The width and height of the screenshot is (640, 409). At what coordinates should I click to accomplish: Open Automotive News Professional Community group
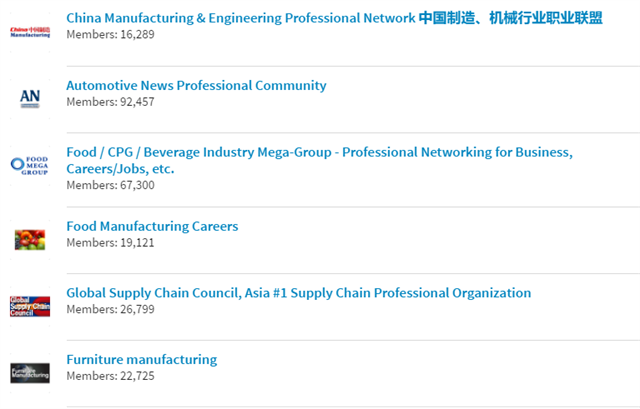pyautogui.click(x=196, y=85)
